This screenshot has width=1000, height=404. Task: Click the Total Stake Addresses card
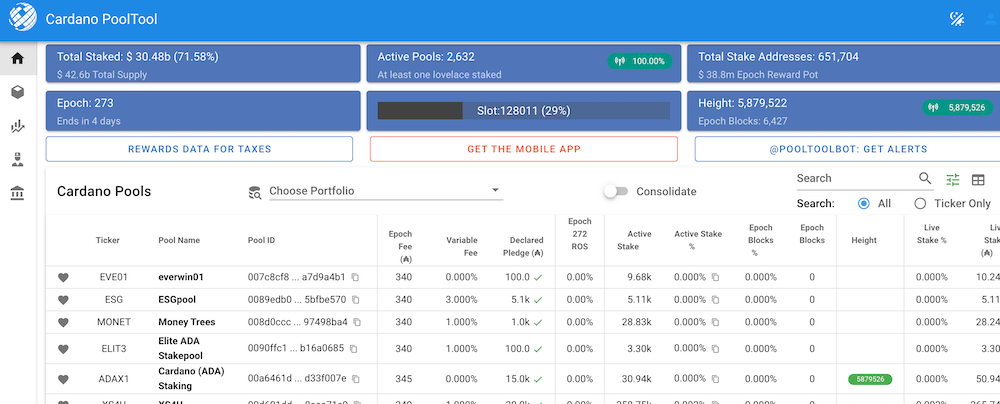(843, 64)
